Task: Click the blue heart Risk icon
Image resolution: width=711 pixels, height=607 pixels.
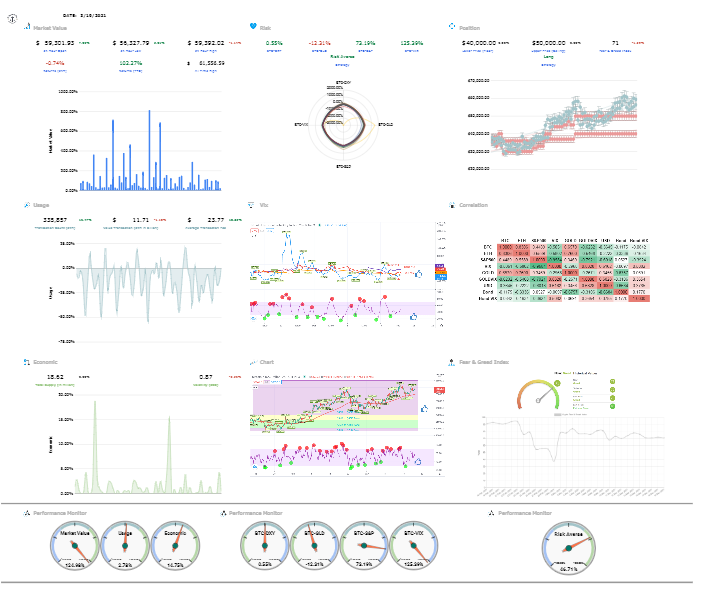Action: click(x=253, y=26)
